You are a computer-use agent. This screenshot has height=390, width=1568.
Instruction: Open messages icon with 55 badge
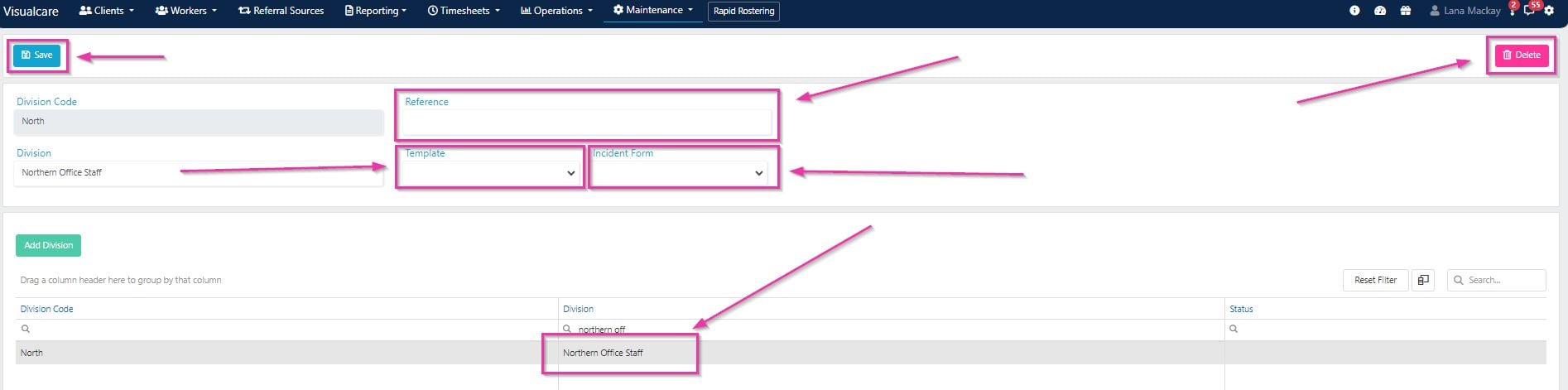pos(1531,10)
